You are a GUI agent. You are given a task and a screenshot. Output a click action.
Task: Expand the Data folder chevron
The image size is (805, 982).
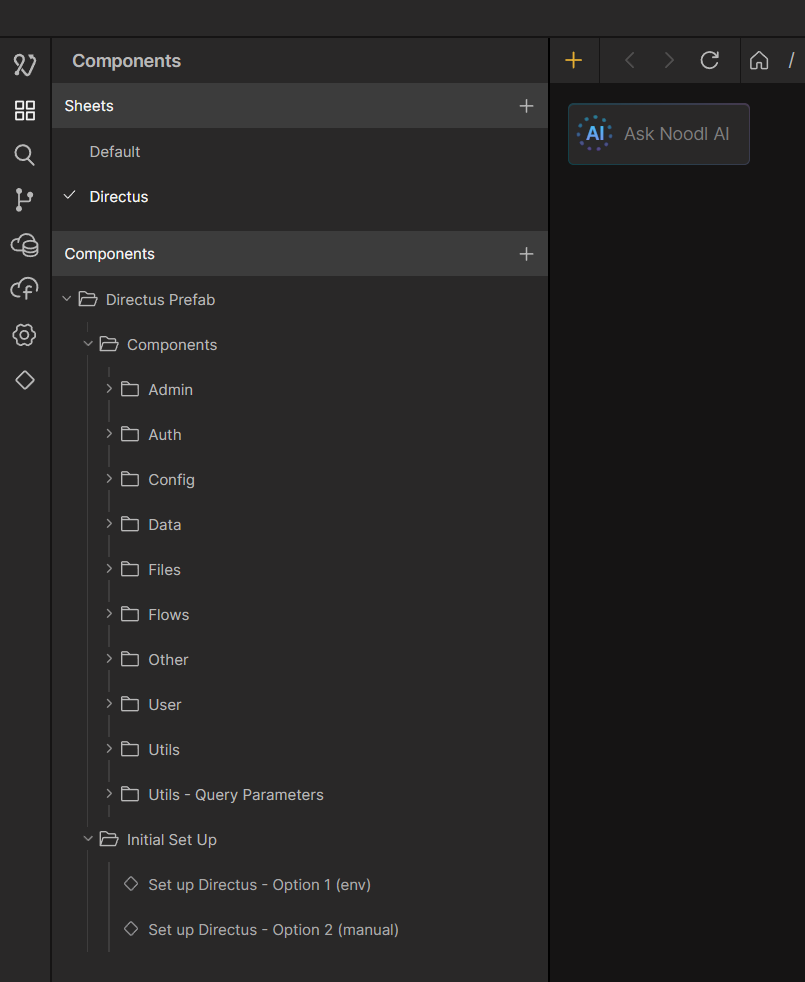[x=109, y=524]
